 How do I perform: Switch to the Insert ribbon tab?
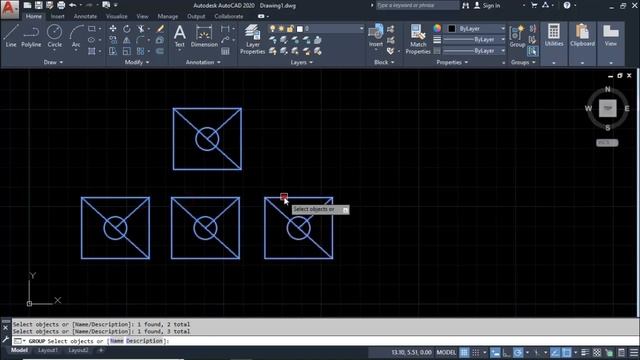tap(58, 16)
